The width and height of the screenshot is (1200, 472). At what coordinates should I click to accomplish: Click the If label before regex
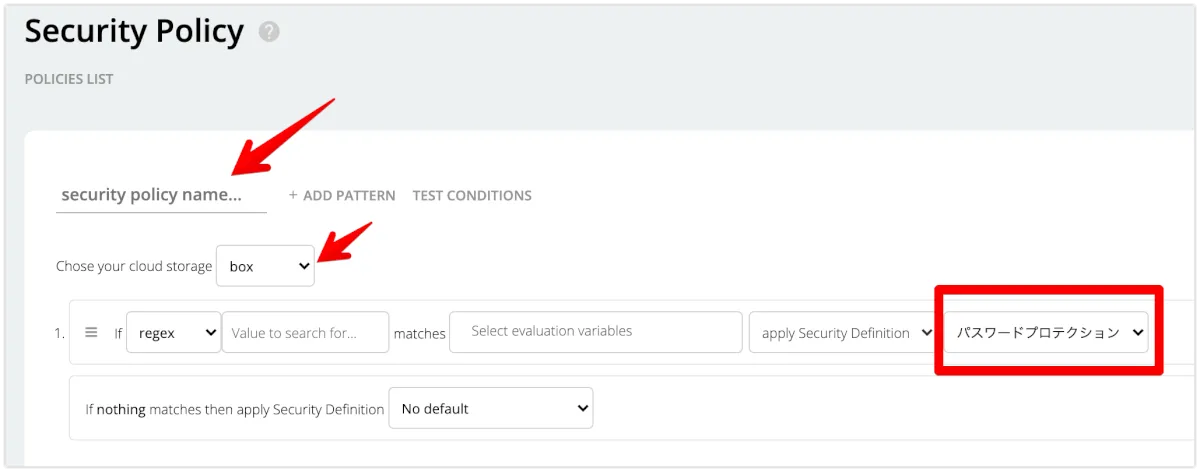[x=118, y=334]
